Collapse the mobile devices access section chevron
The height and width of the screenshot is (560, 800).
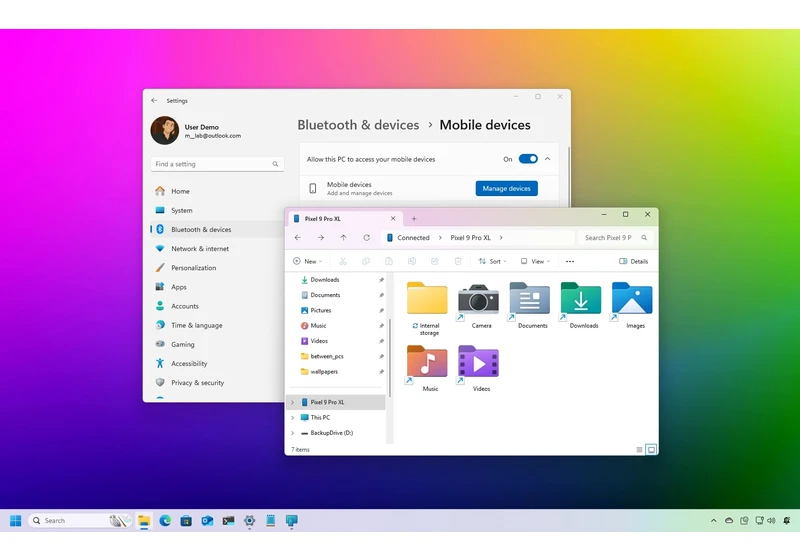click(x=547, y=159)
